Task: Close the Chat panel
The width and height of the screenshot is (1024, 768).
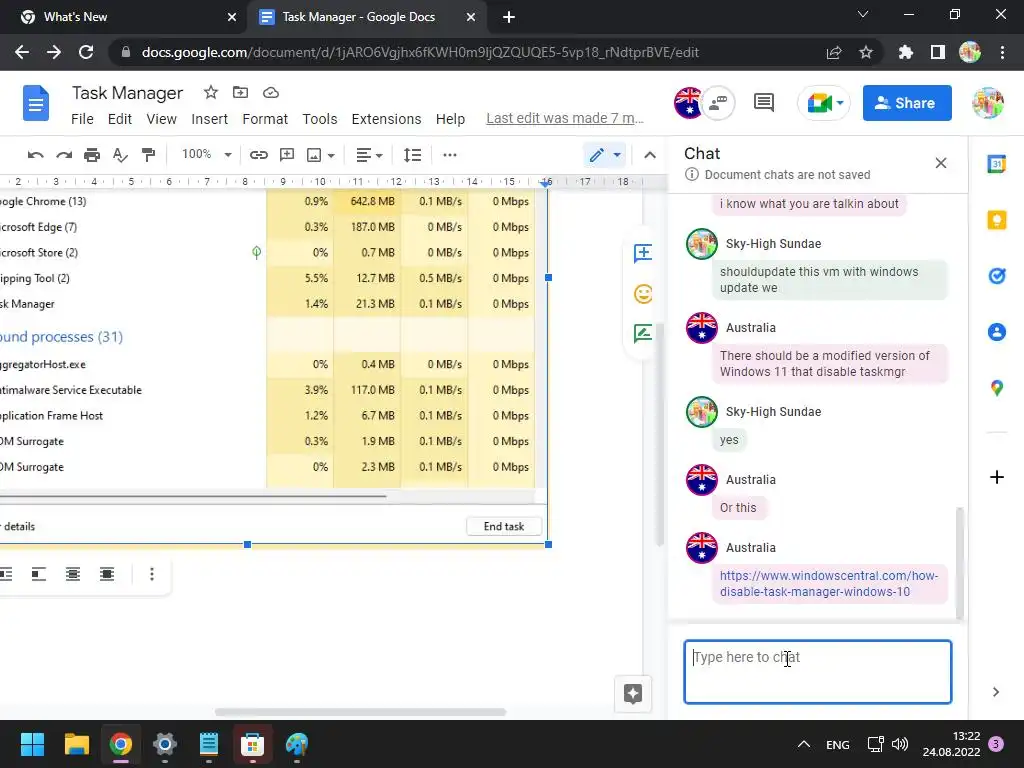Action: (940, 163)
